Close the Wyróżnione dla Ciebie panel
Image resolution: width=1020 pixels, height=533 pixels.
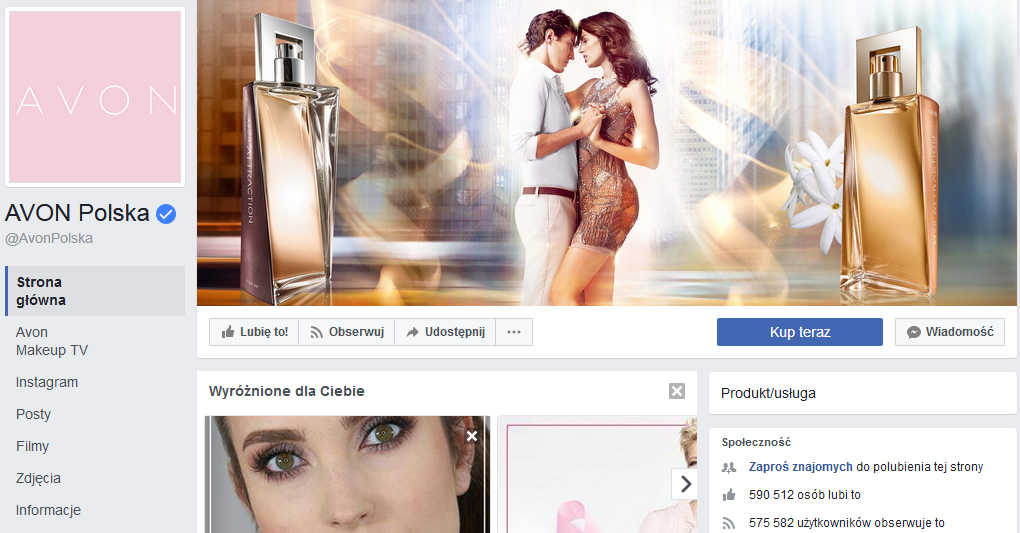(x=677, y=391)
